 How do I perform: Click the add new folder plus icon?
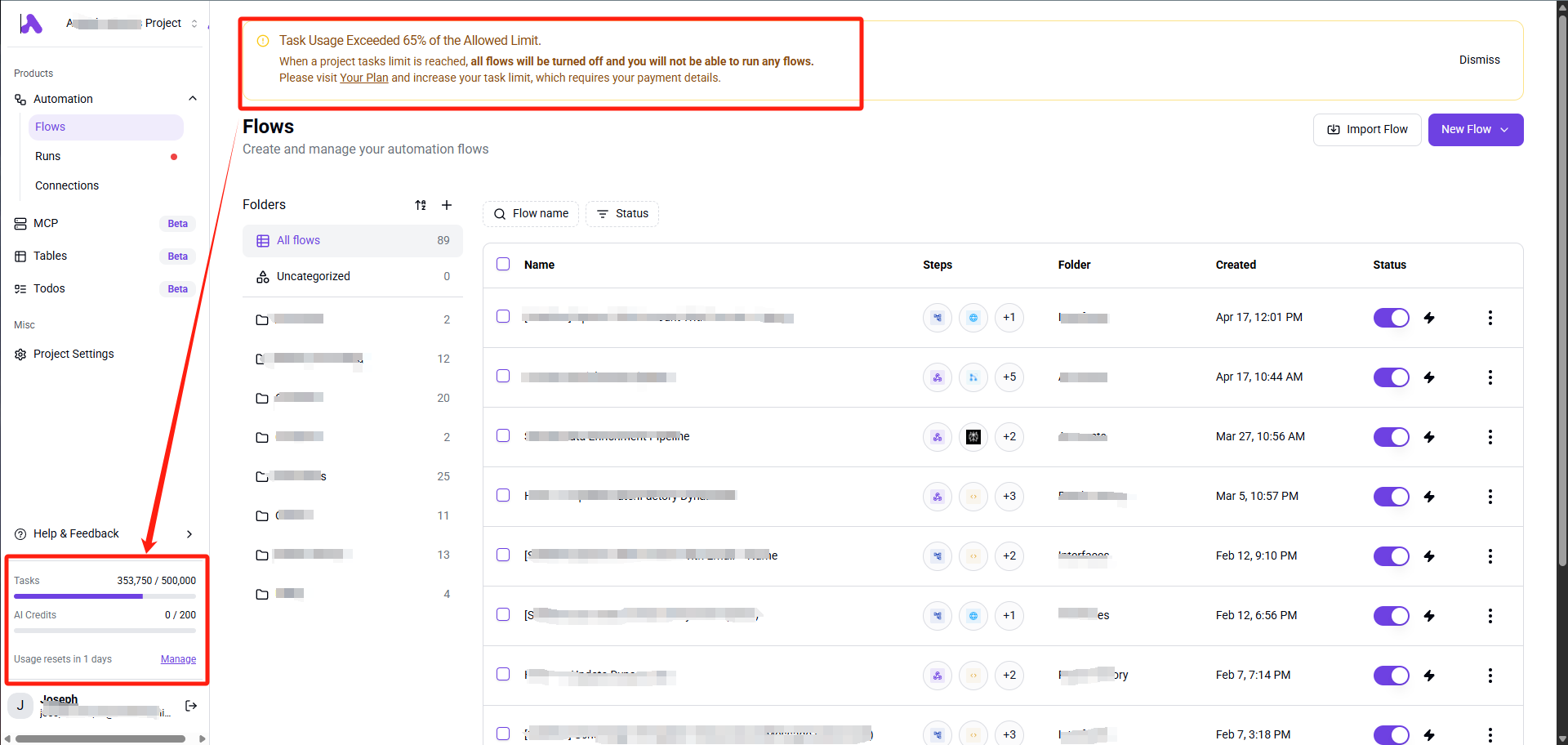click(447, 205)
